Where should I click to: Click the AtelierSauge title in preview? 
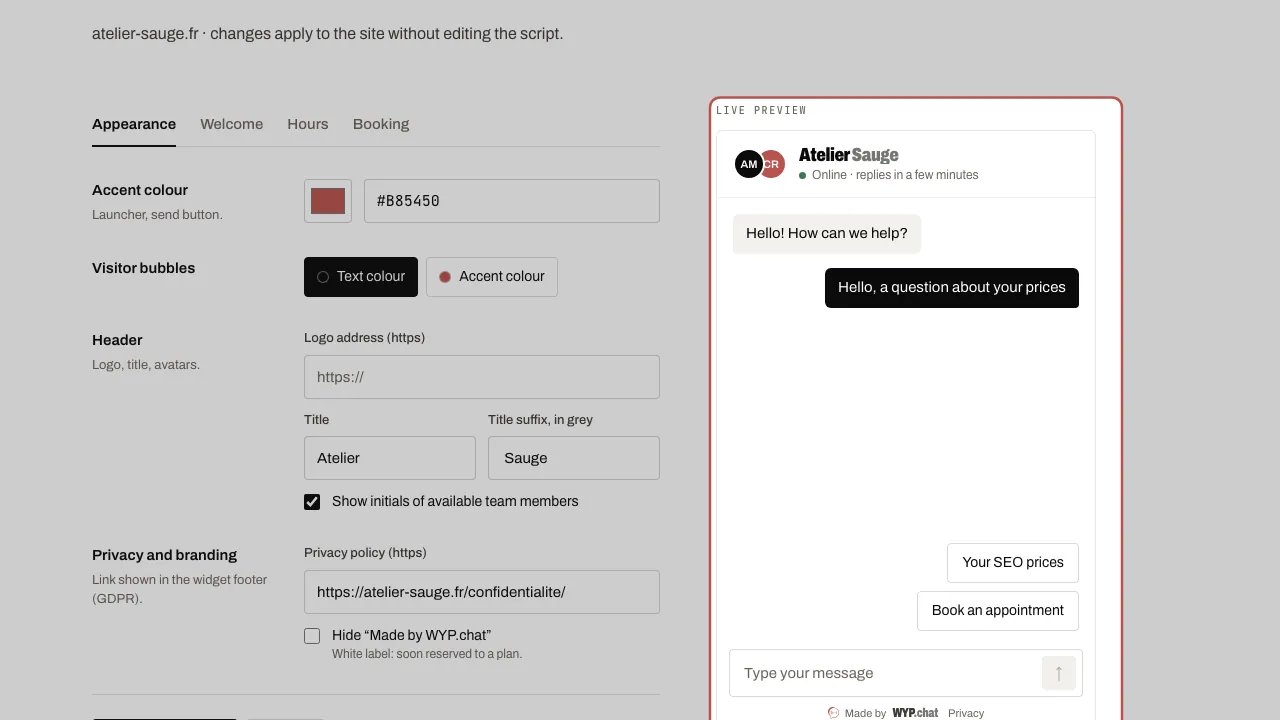click(849, 155)
